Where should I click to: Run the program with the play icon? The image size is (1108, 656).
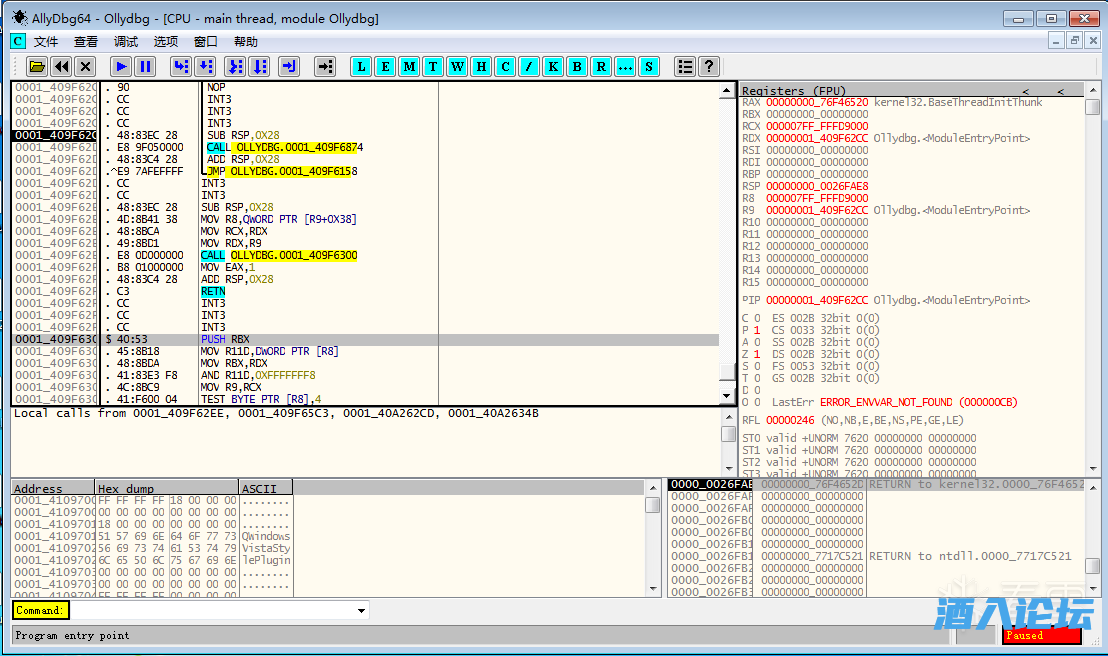(x=121, y=67)
